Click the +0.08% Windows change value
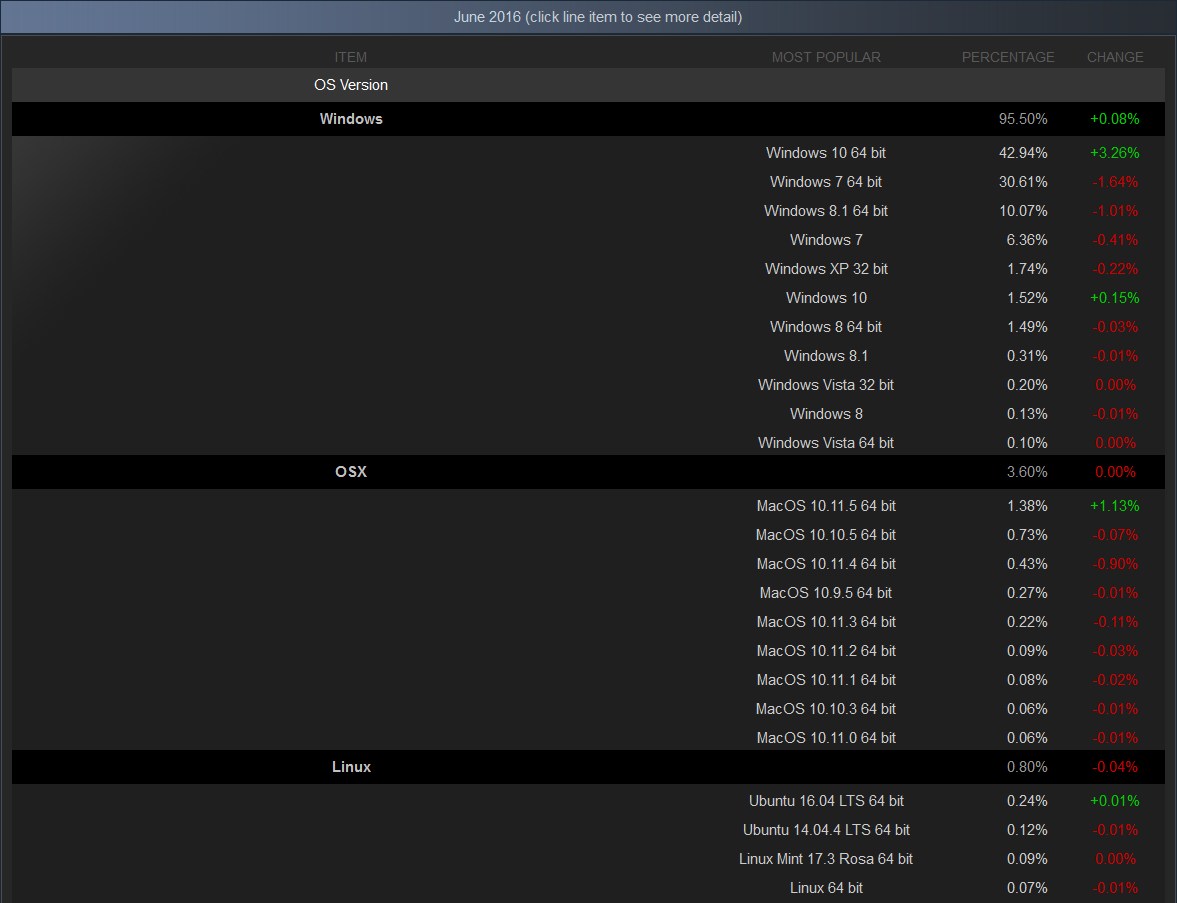1177x903 pixels. 1115,119
